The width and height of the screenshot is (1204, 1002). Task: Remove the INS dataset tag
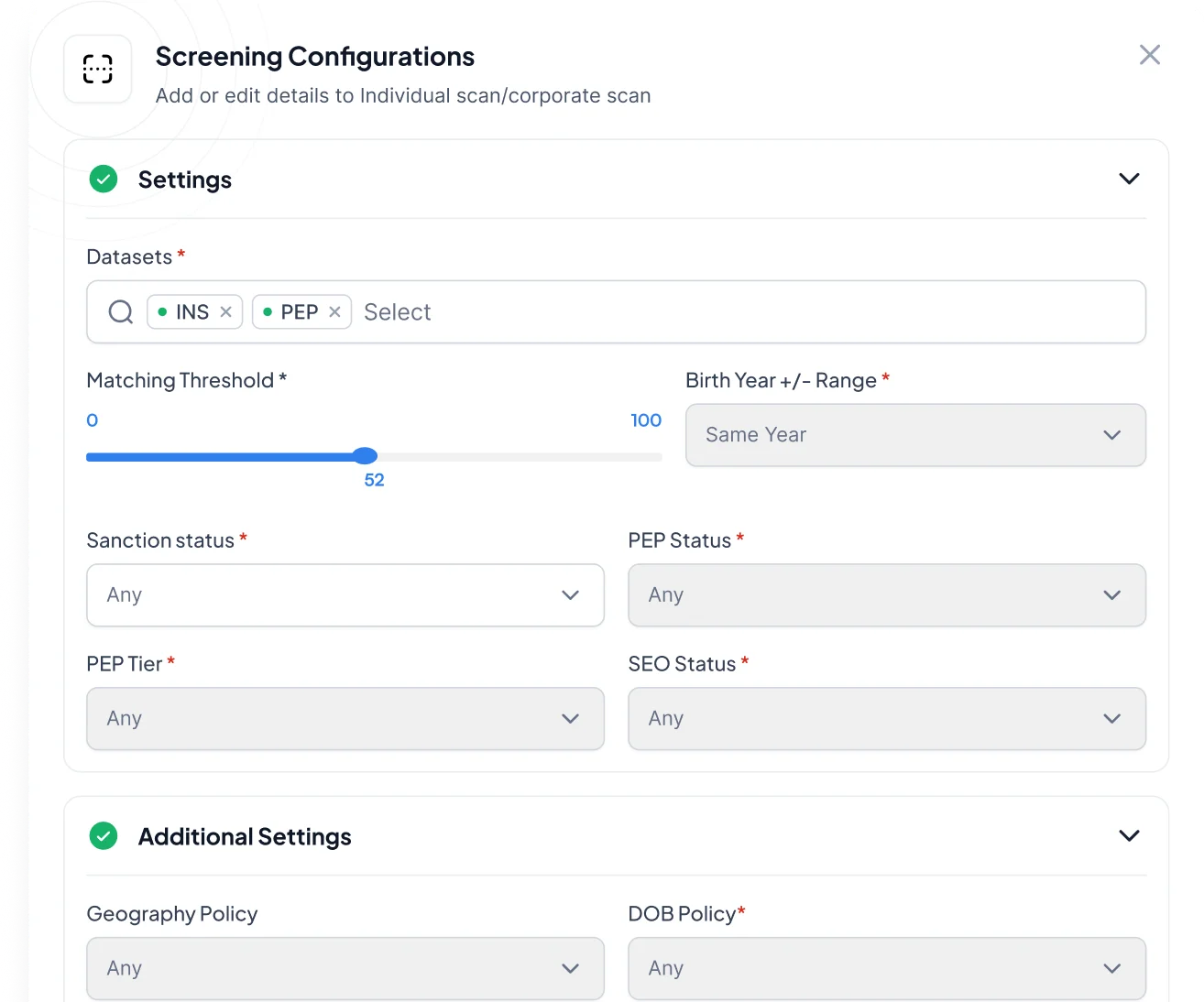point(225,312)
